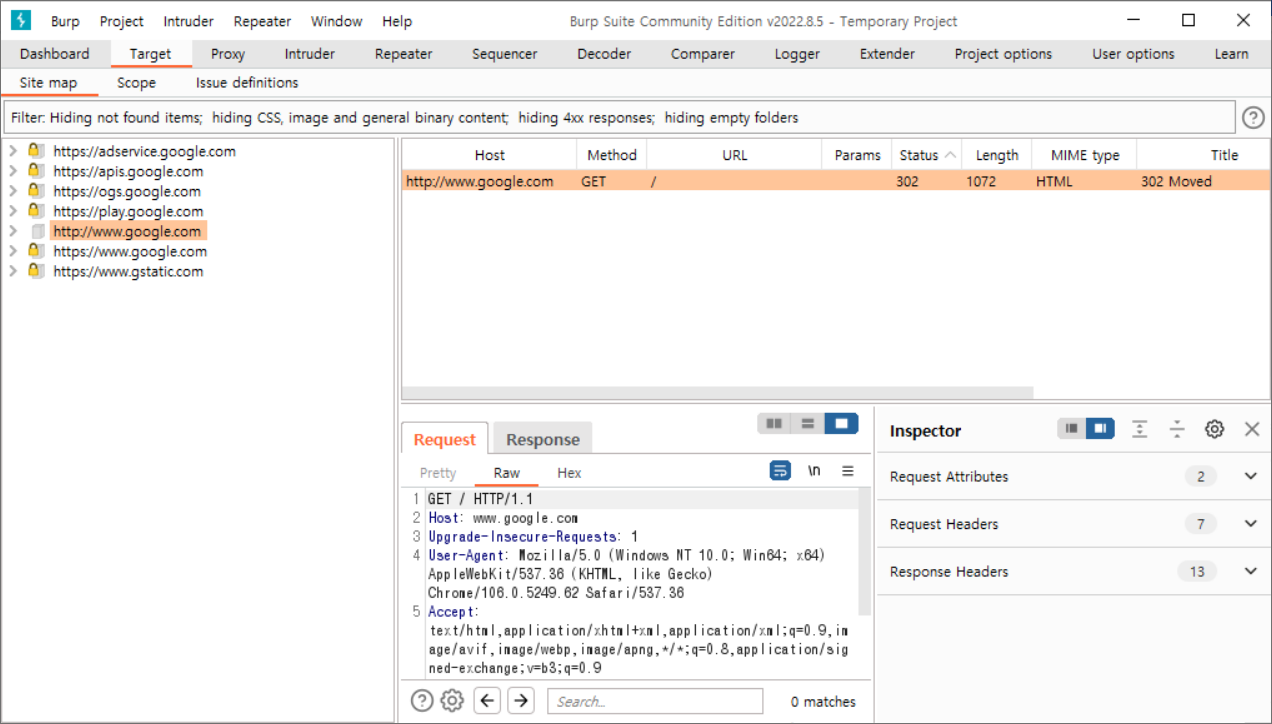Go to next search match arrow
Viewport: 1272px width, 724px height.
(x=521, y=701)
